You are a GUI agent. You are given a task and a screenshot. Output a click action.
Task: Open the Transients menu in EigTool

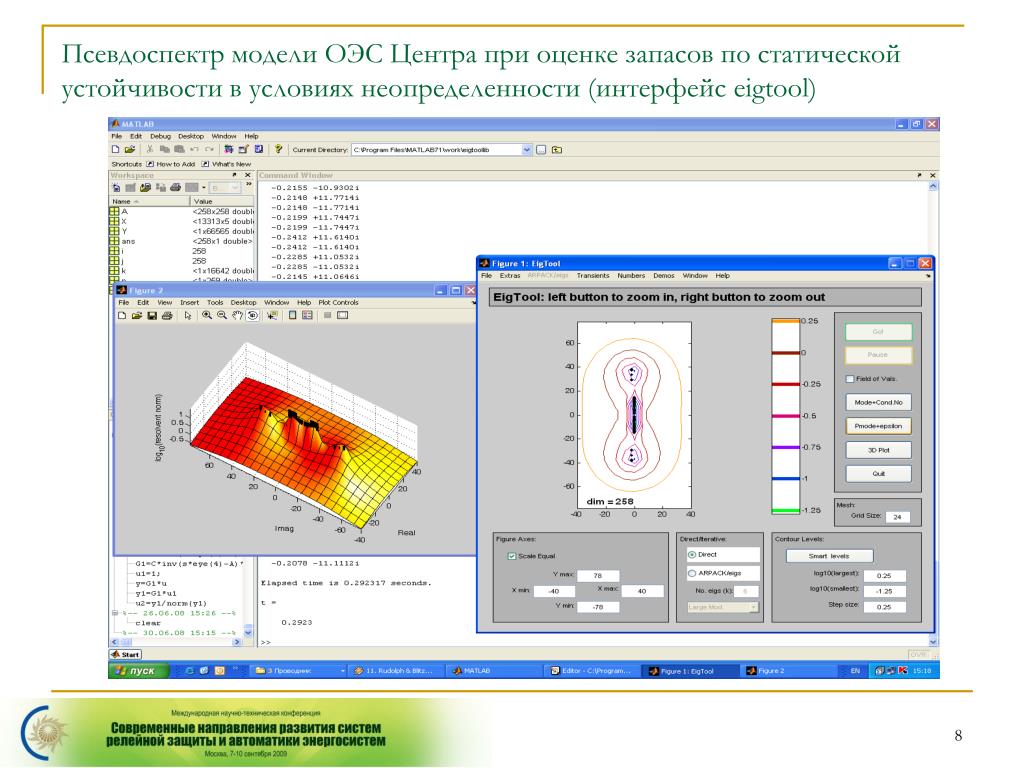[x=592, y=276]
